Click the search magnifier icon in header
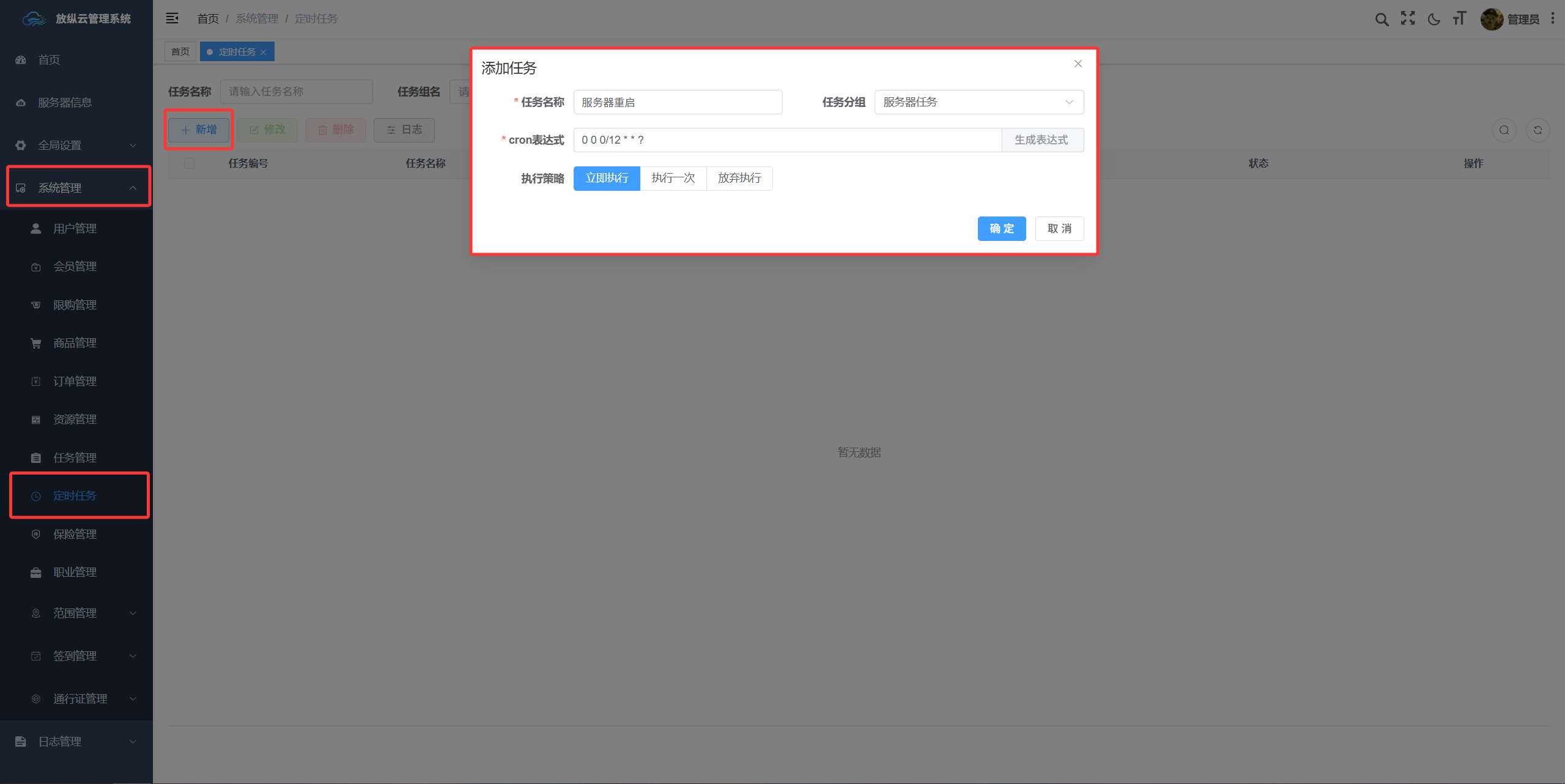Screen dimensions: 1565x784 (x=1382, y=19)
